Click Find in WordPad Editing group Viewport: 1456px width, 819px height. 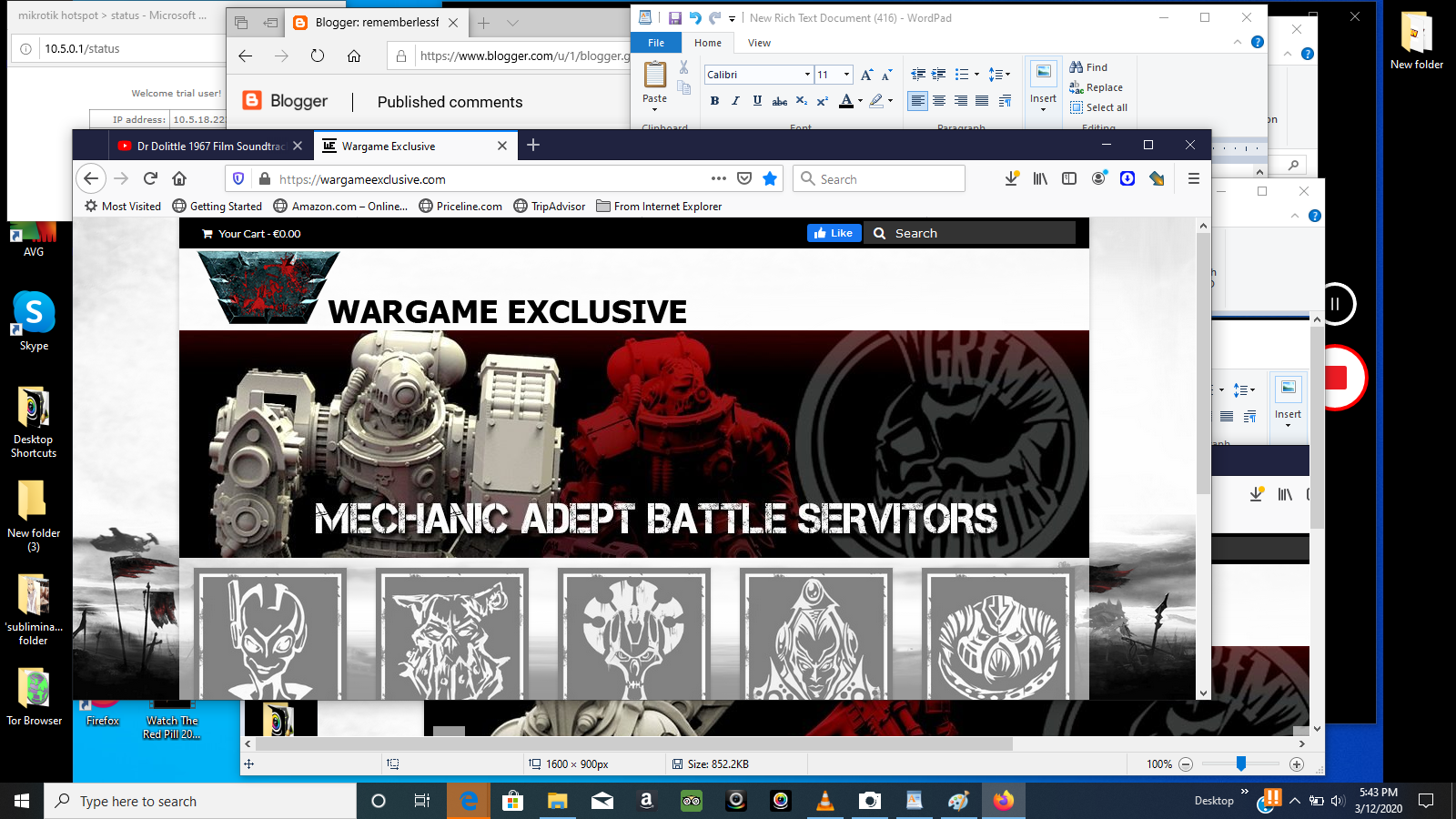pos(1088,67)
